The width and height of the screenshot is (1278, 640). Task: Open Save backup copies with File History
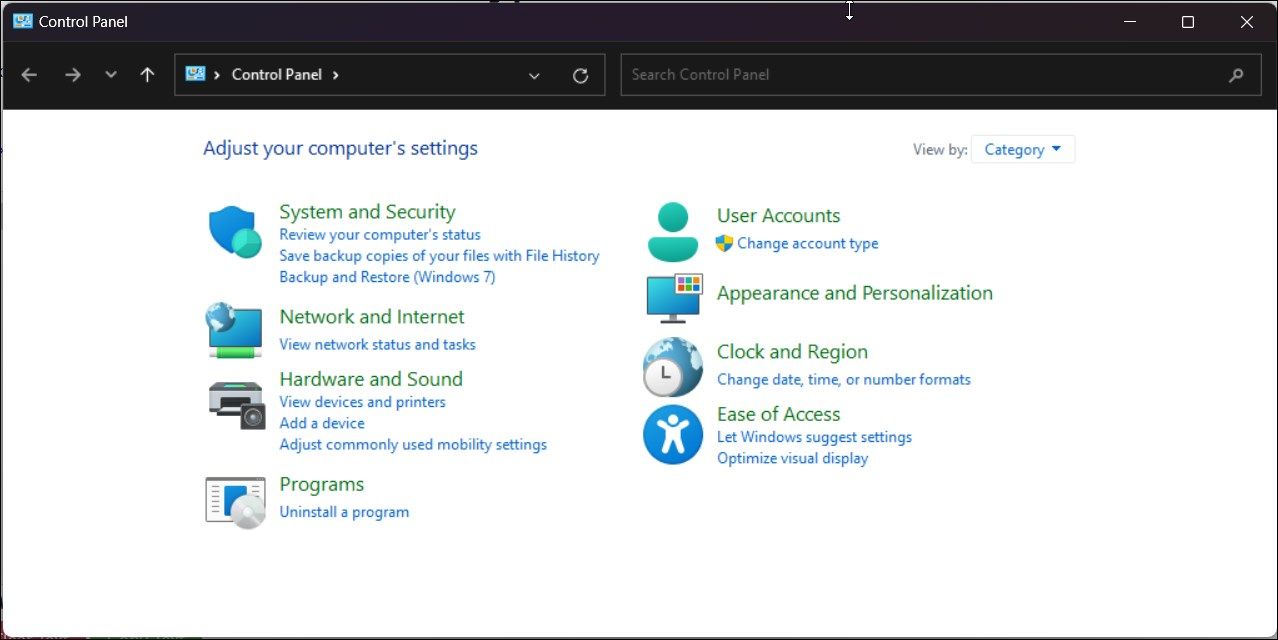pos(439,255)
